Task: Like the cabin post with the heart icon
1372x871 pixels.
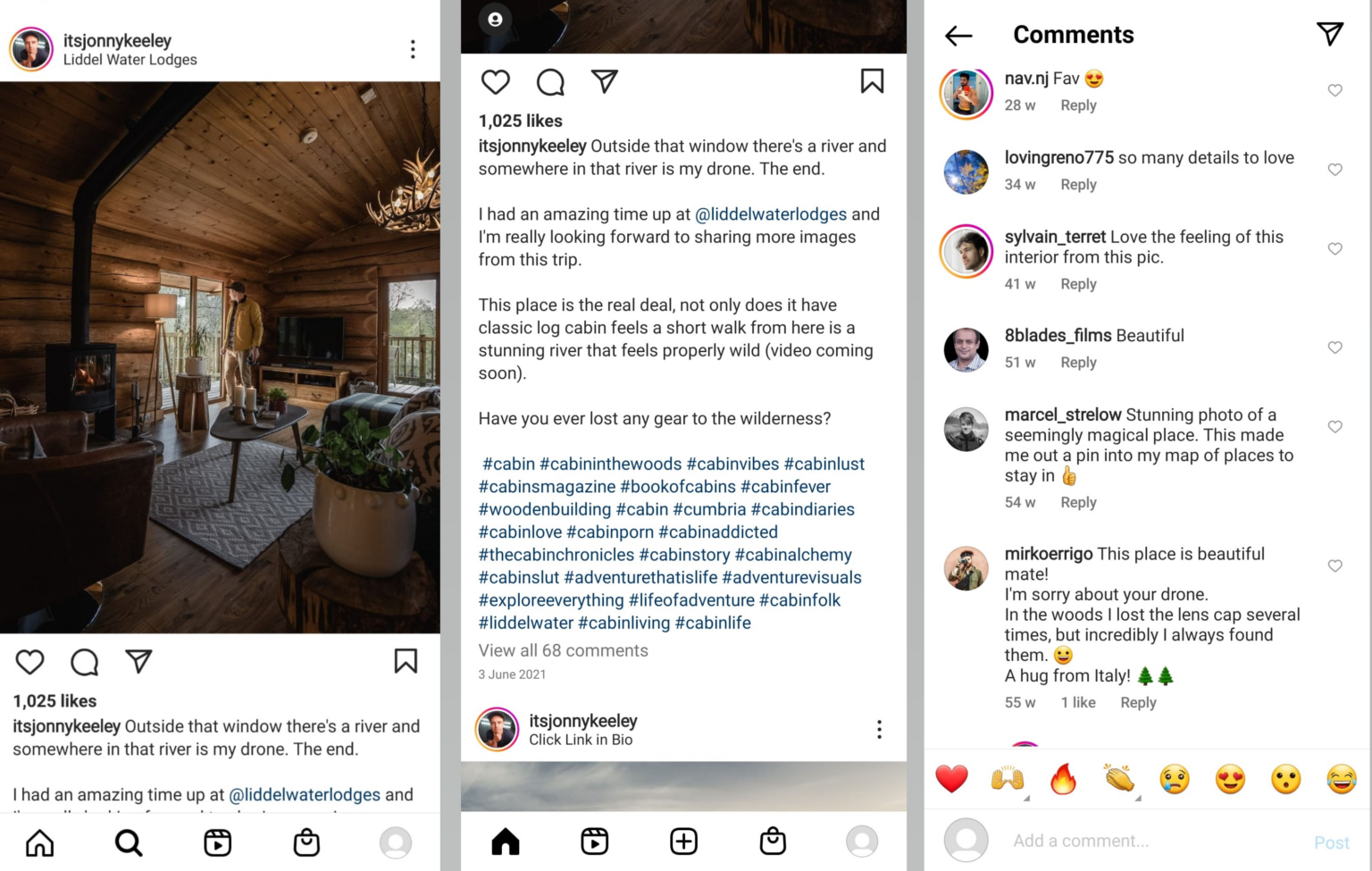Action: tap(29, 662)
